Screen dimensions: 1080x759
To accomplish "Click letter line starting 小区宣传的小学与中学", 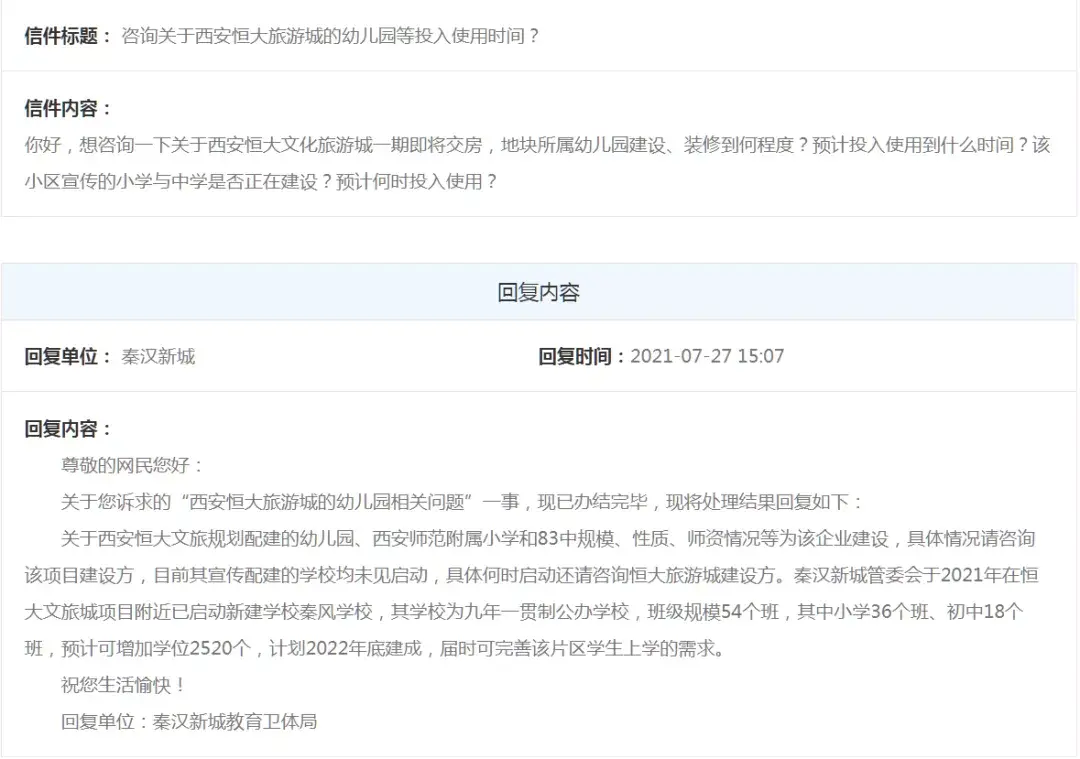I will [260, 181].
